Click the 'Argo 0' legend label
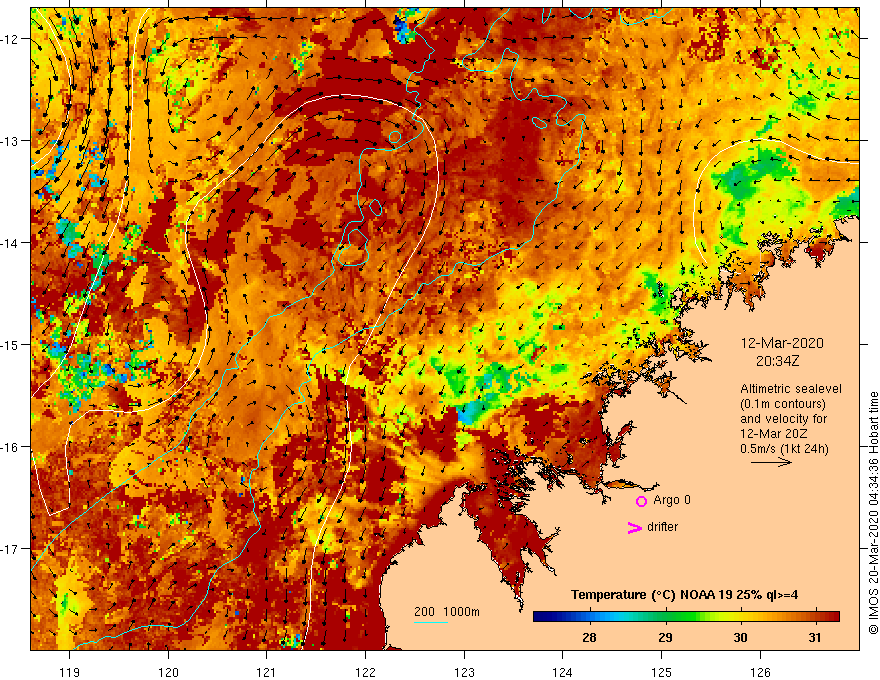Image resolution: width=880 pixels, height=680 pixels. (x=672, y=500)
